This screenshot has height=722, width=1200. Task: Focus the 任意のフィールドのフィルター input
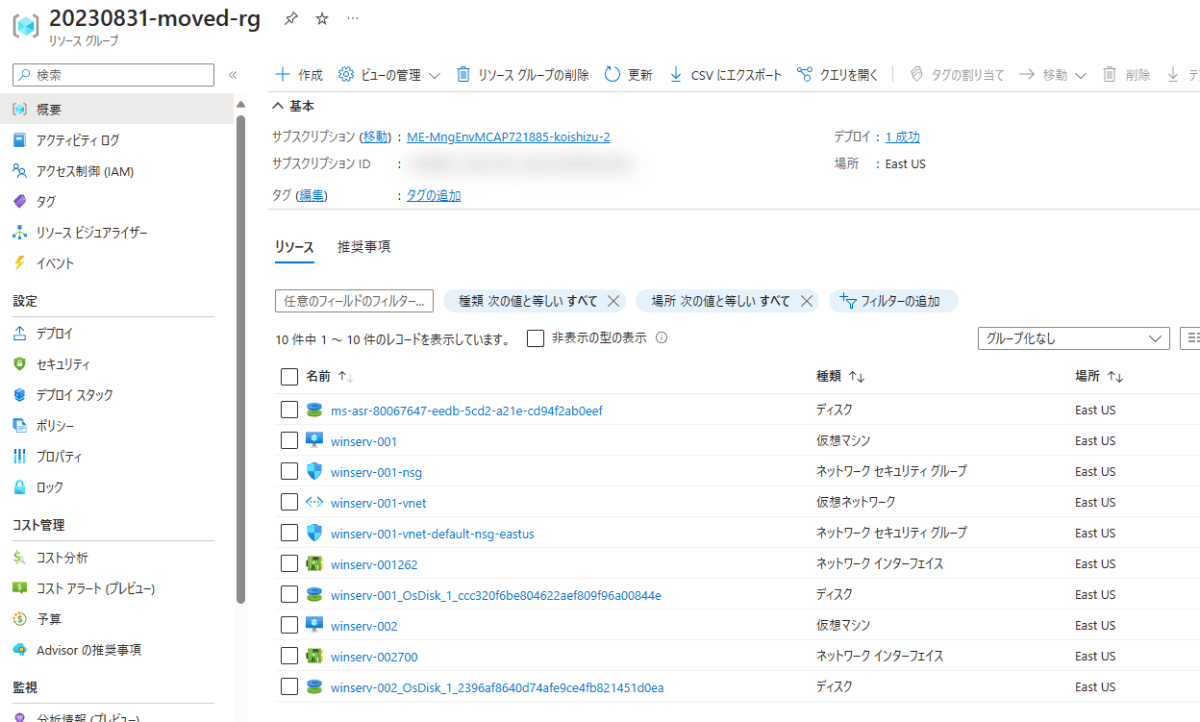coord(354,301)
